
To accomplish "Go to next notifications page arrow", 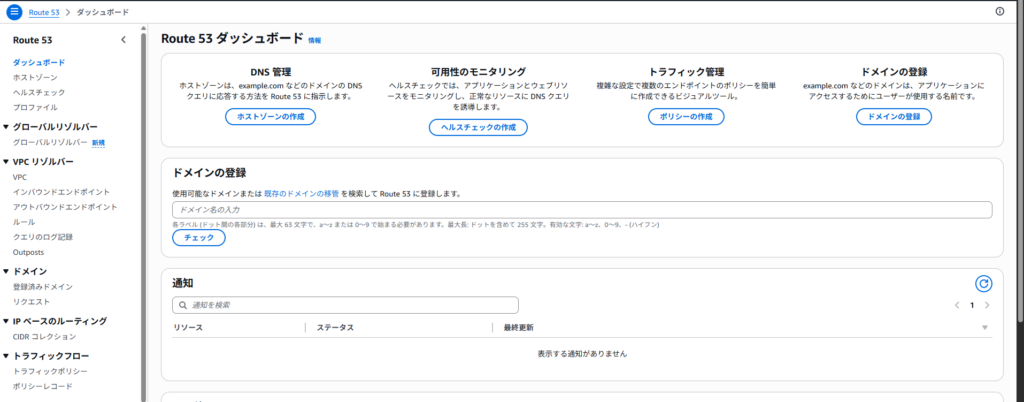I will (987, 305).
